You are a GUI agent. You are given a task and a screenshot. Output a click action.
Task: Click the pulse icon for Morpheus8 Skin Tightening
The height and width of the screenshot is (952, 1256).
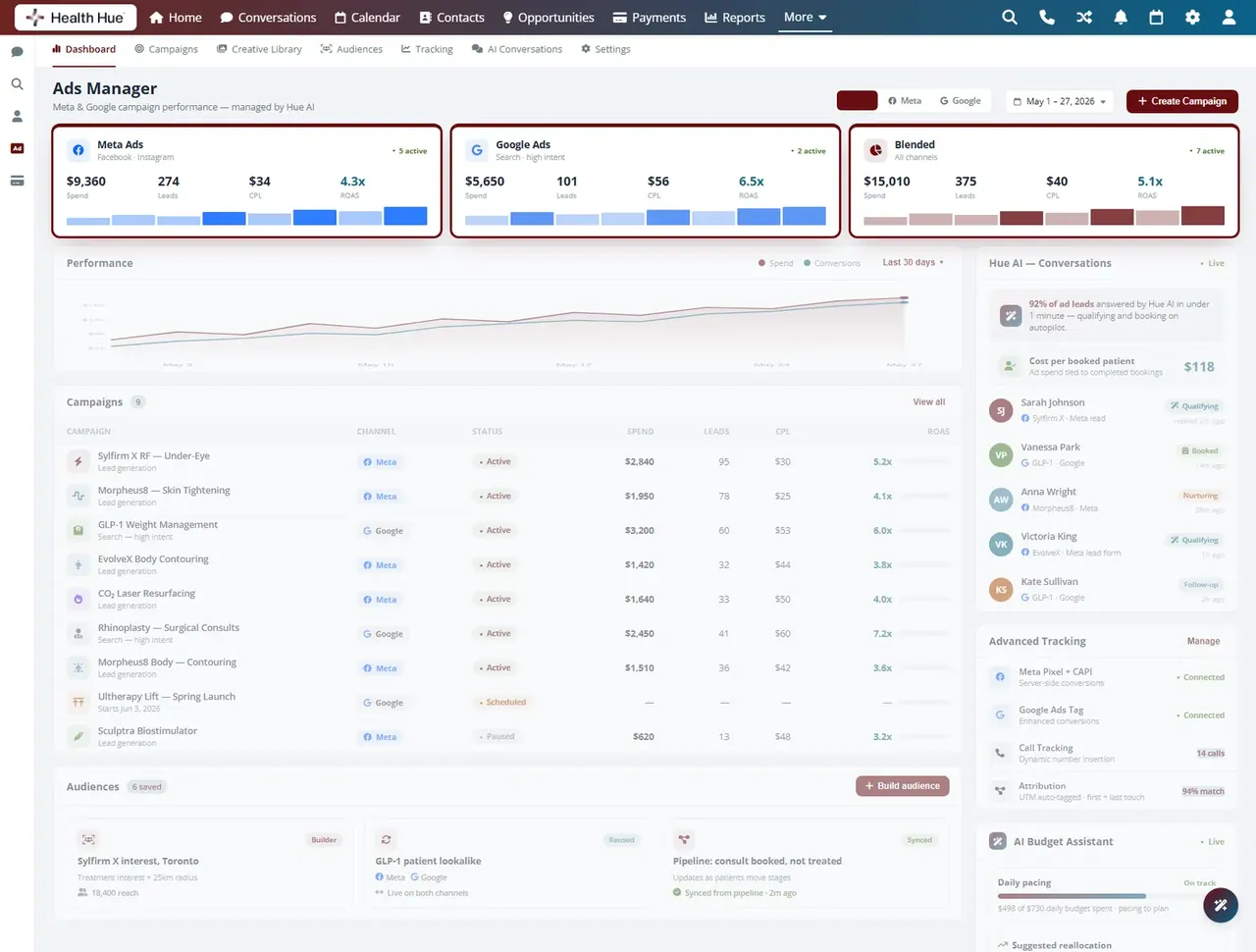78,496
